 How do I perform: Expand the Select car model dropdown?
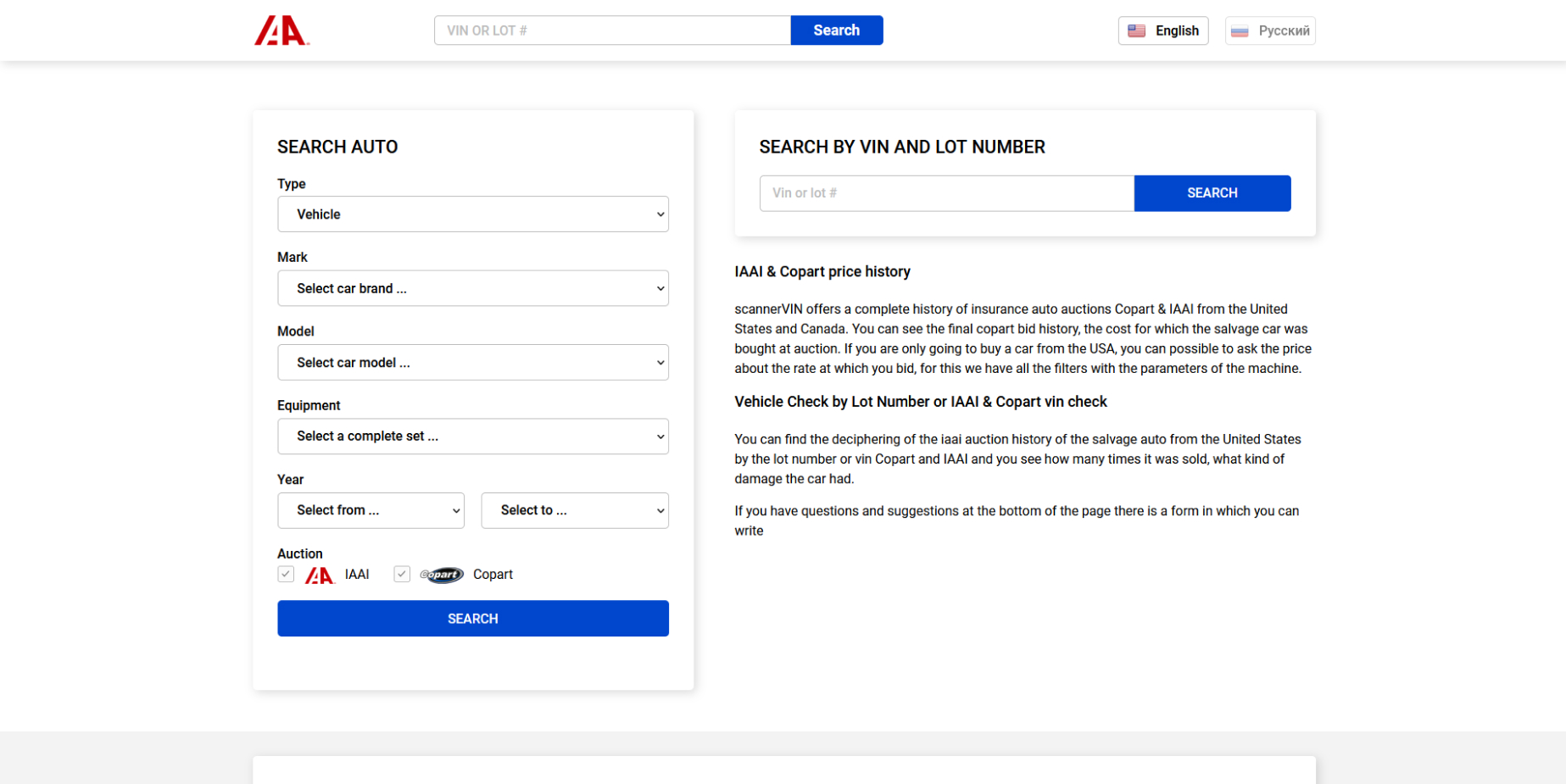[473, 362]
